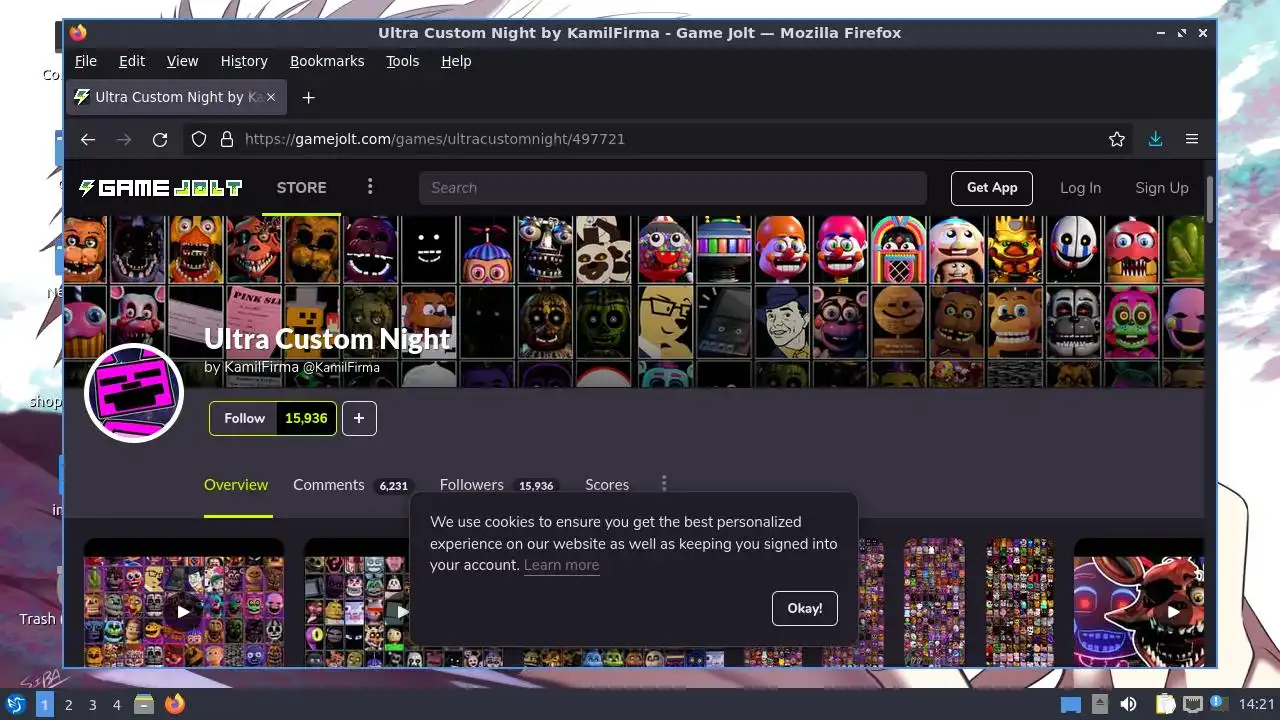Go back with the browser back arrow

[x=88, y=139]
